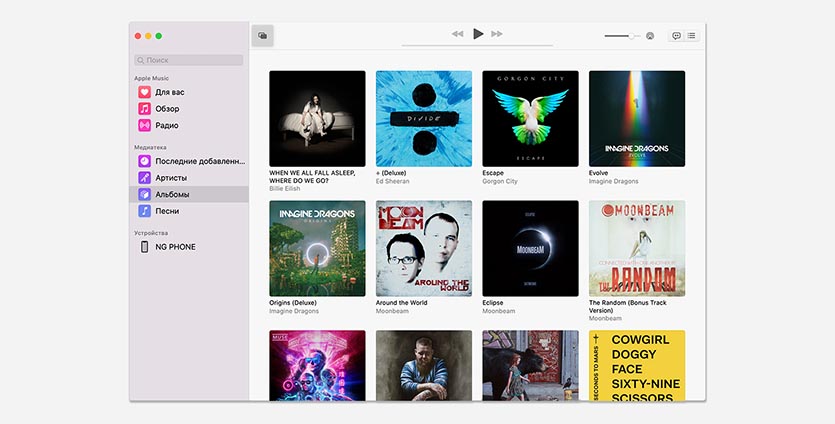Open the Muse neon album cover
Screen dimensions: 835x424
tap(317, 365)
